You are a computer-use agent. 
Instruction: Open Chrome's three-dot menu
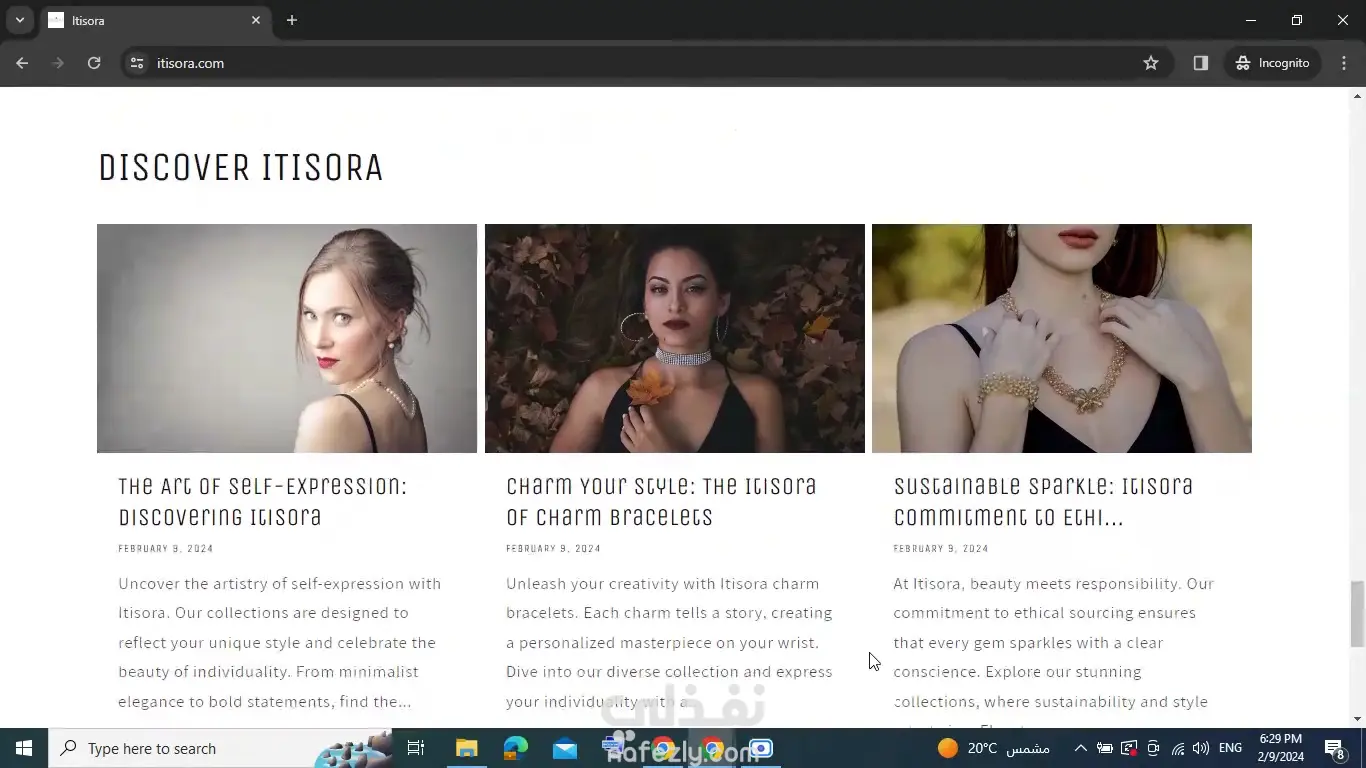(x=1344, y=63)
